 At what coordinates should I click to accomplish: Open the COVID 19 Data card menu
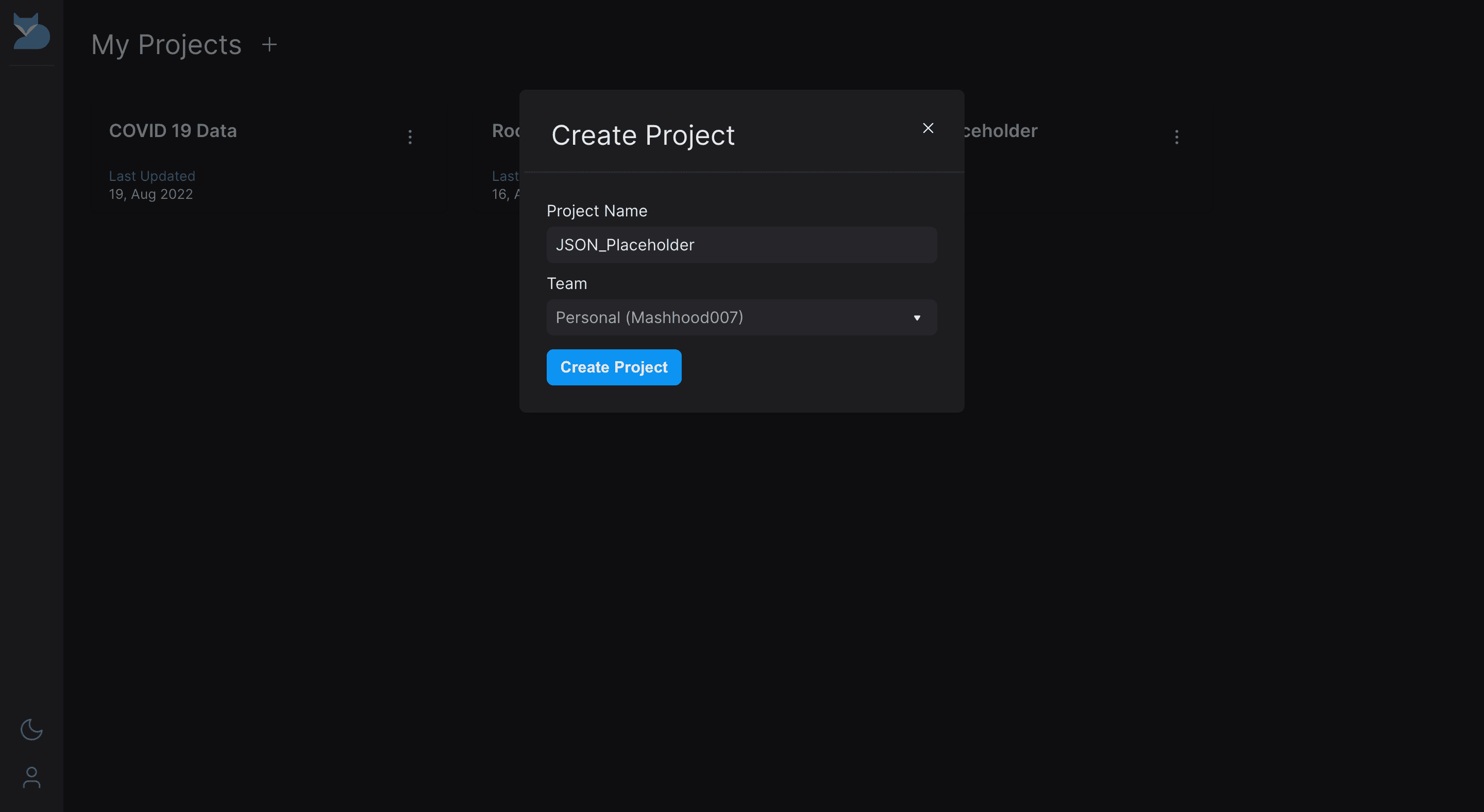pyautogui.click(x=410, y=137)
